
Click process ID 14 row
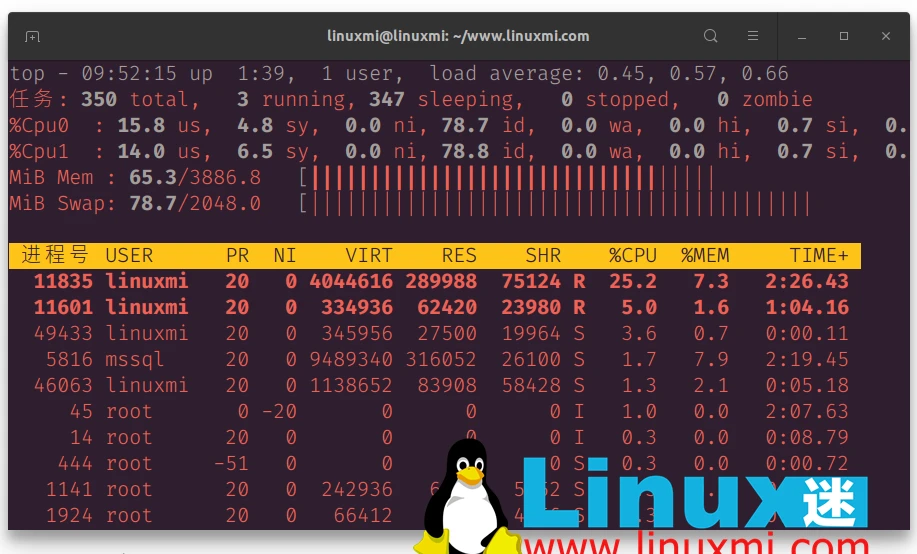435,438
